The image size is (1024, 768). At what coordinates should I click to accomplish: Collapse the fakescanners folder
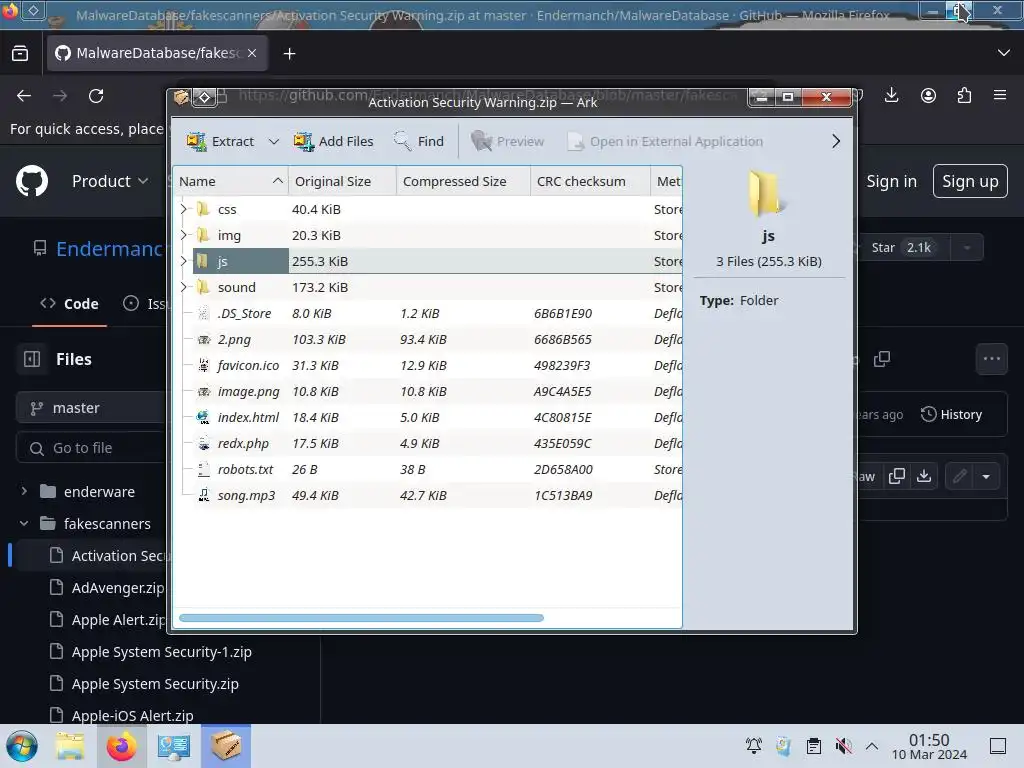click(x=24, y=523)
